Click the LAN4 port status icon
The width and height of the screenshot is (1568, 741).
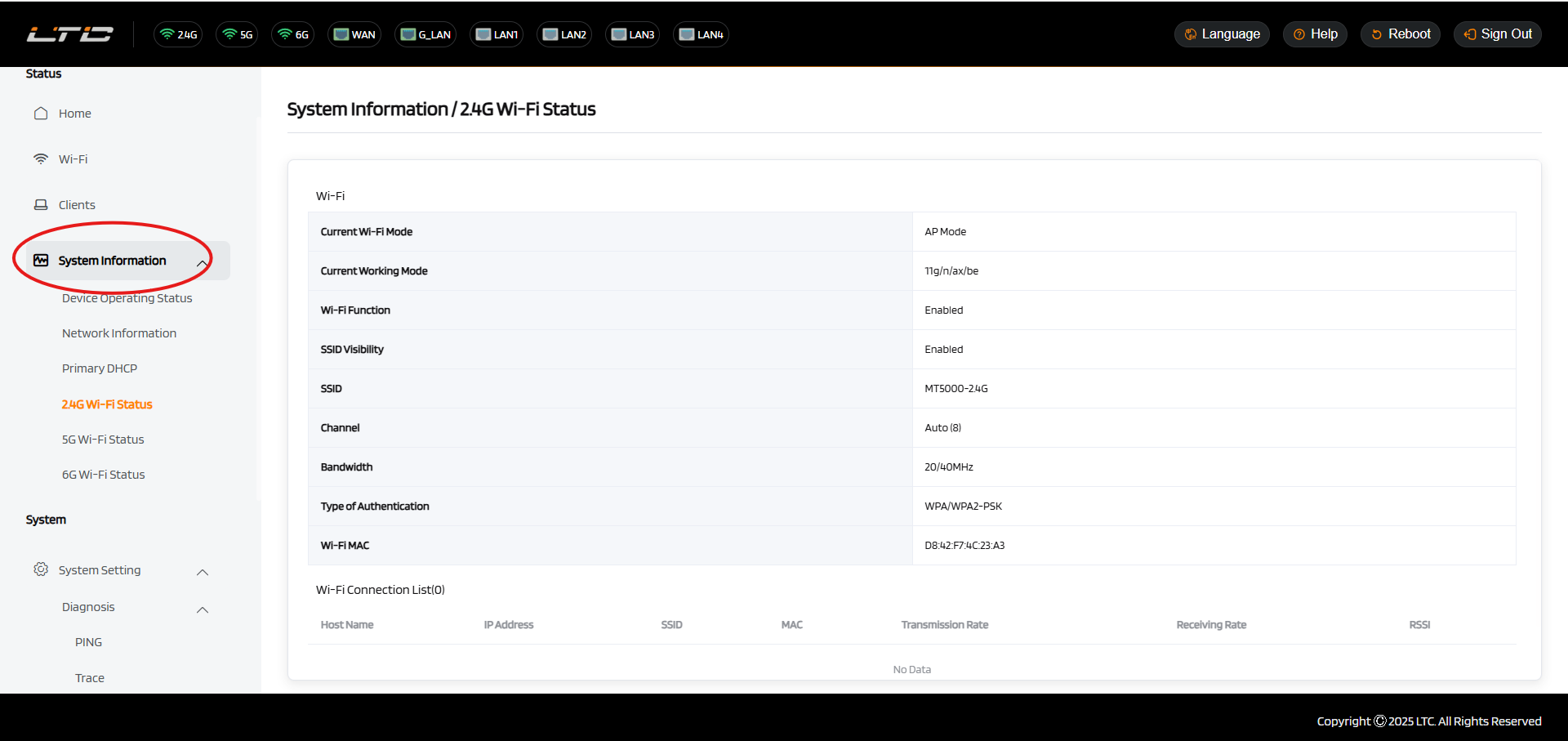pyautogui.click(x=701, y=34)
